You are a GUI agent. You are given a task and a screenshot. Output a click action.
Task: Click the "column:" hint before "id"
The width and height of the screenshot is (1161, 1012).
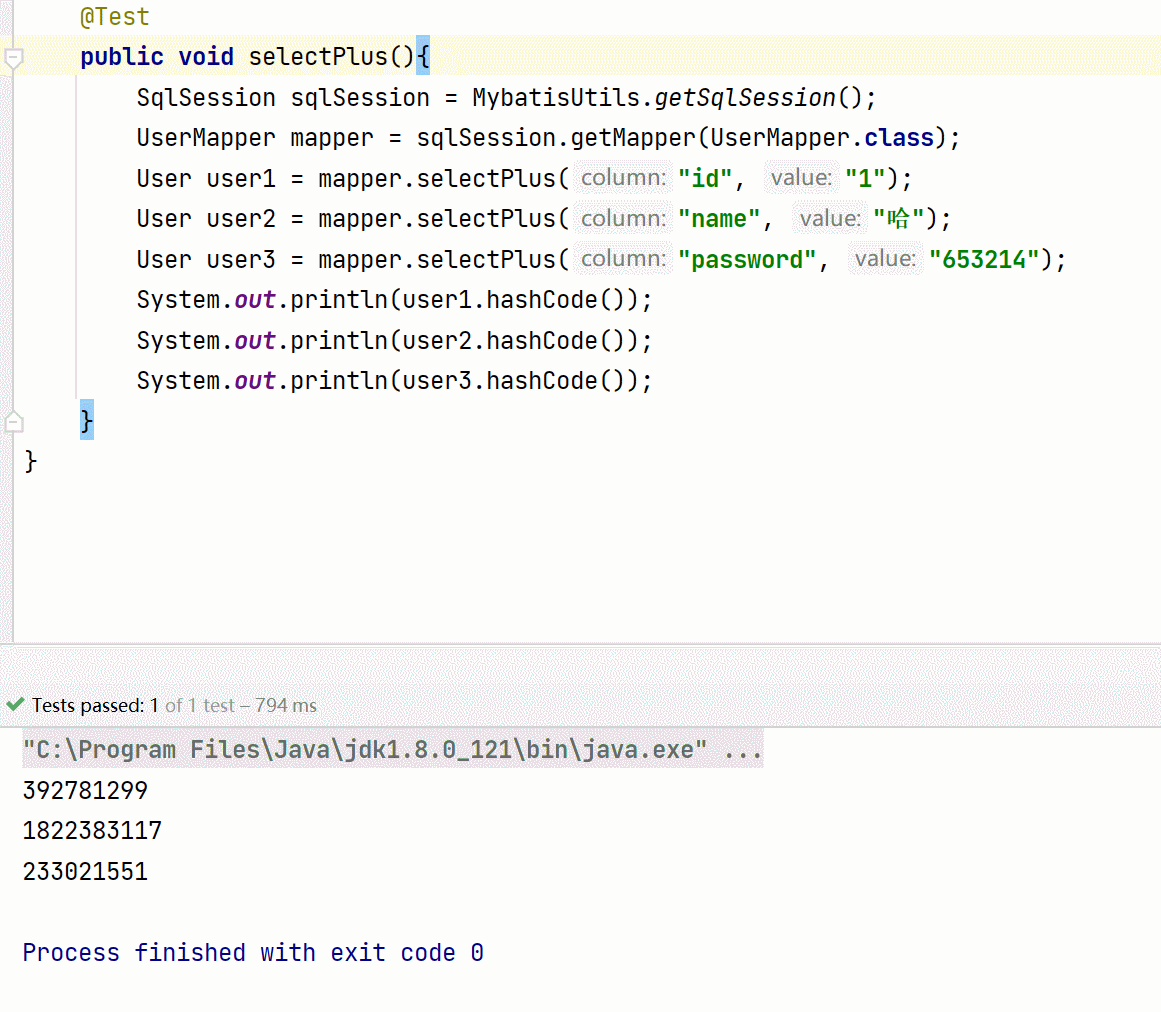click(x=624, y=178)
